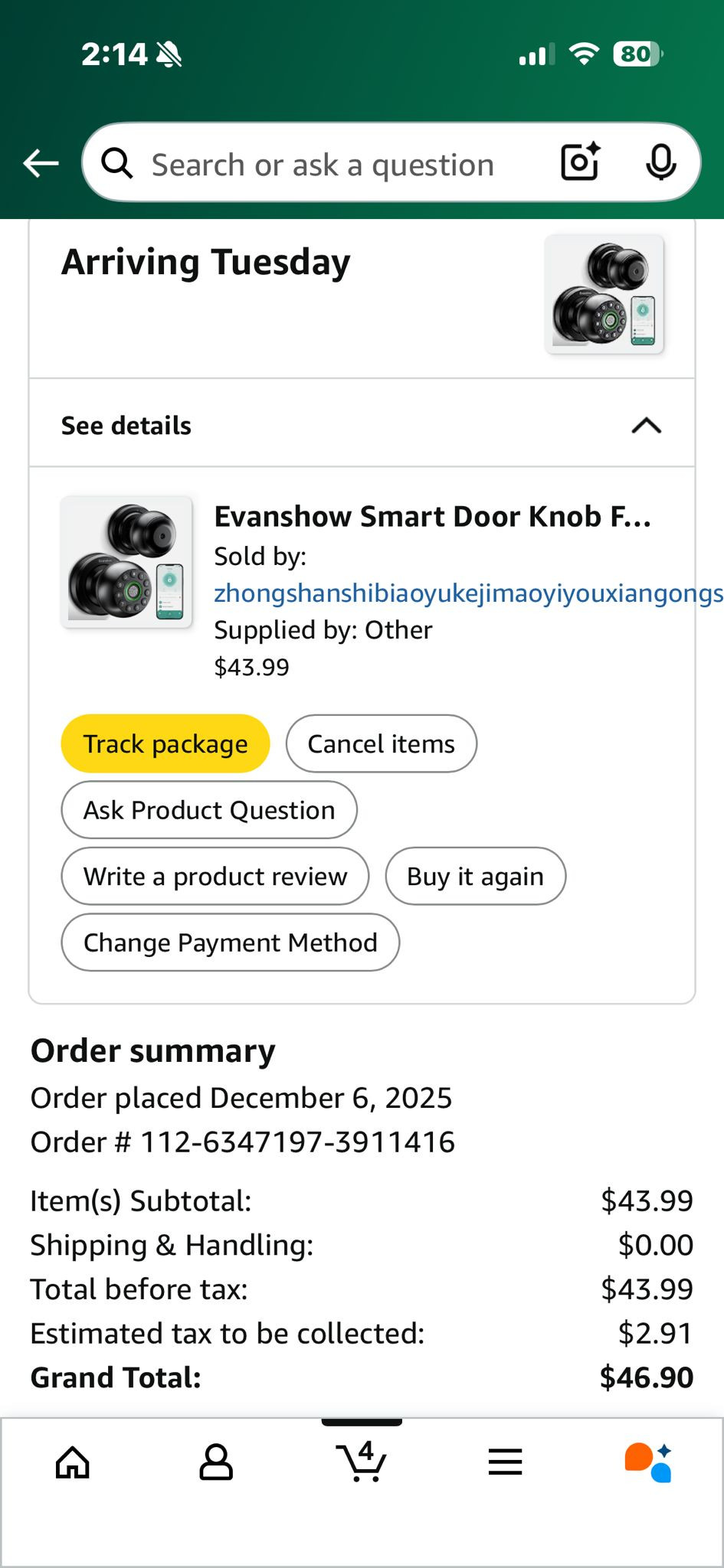The height and width of the screenshot is (1568, 724).
Task: Open camera lens visual search
Action: pos(580,162)
